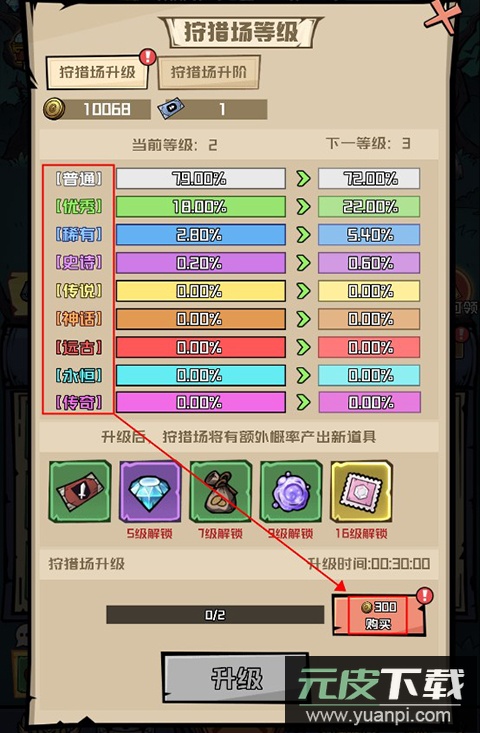Tap the sword ticket reward icon
This screenshot has width=480, height=733.
[80, 491]
